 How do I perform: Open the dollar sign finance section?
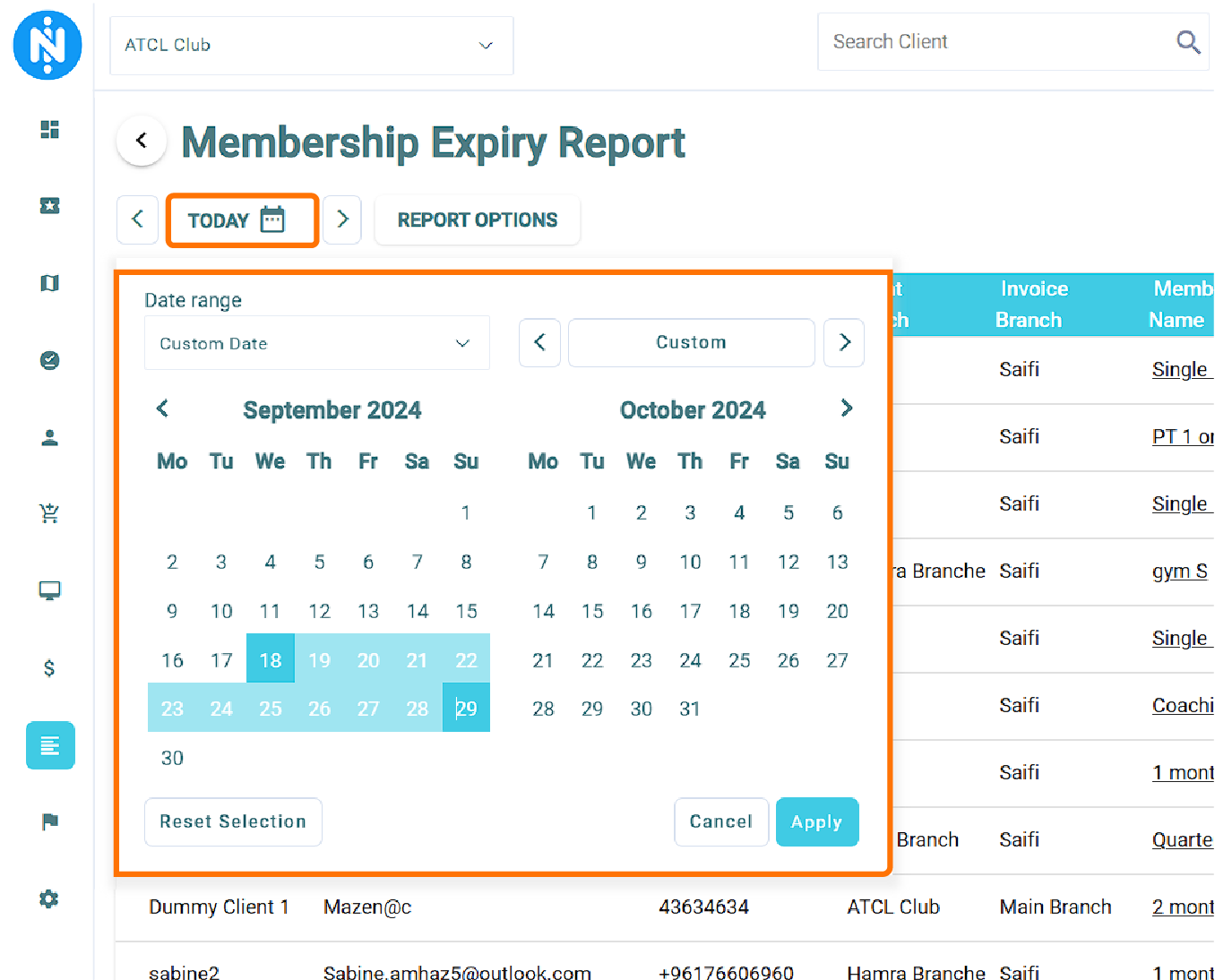click(48, 667)
